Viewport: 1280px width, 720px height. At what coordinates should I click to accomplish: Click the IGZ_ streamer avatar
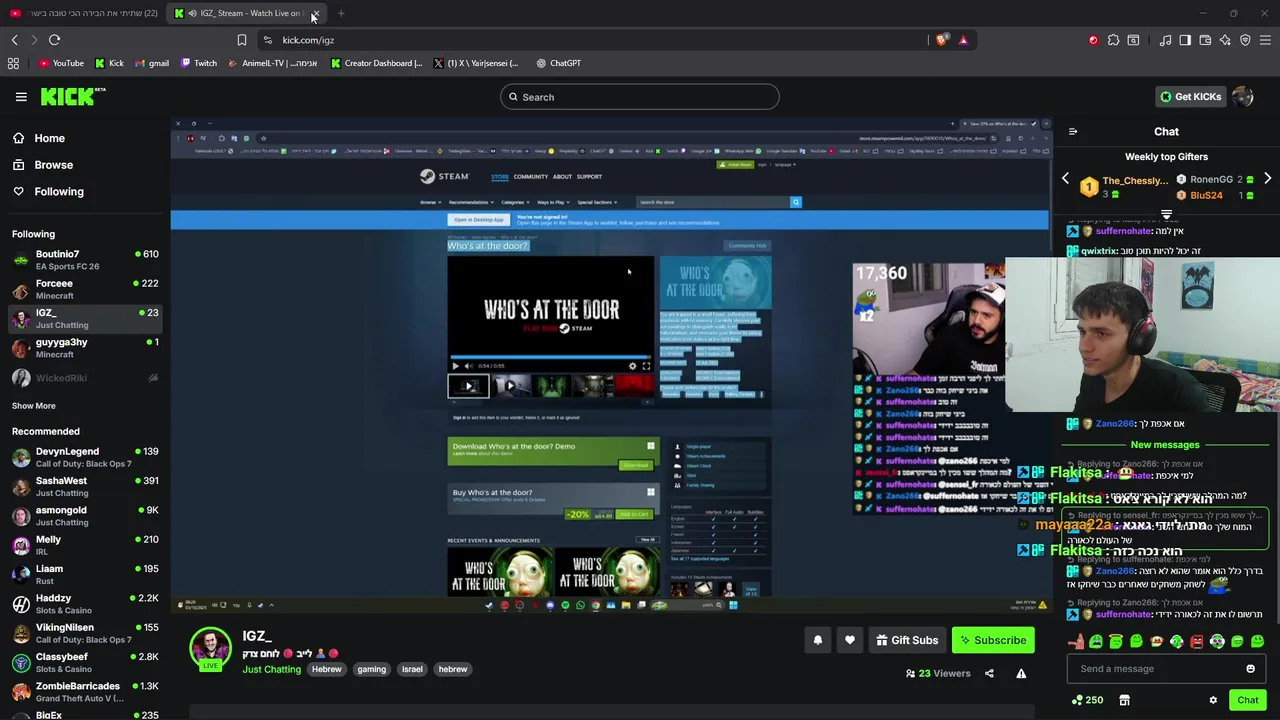[210, 648]
